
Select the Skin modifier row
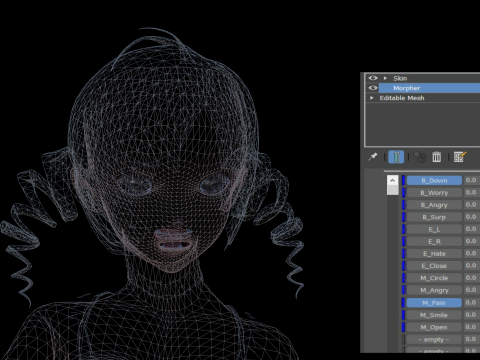[x=423, y=78]
